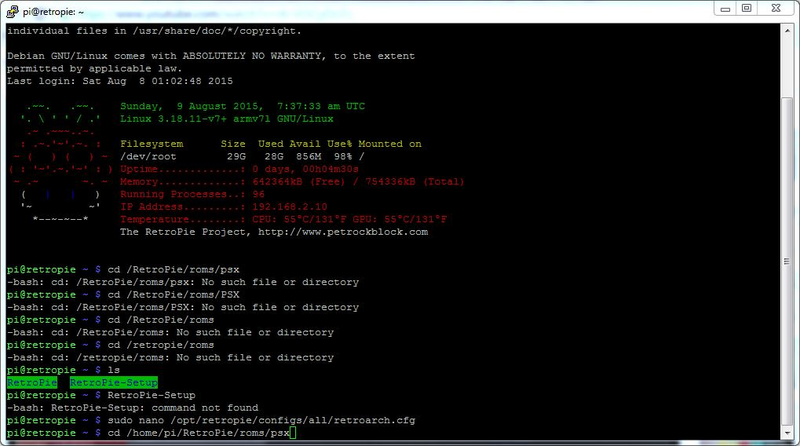The width and height of the screenshot is (800, 446).
Task: Click the vertical scrollbar thumb
Action: (786, 261)
